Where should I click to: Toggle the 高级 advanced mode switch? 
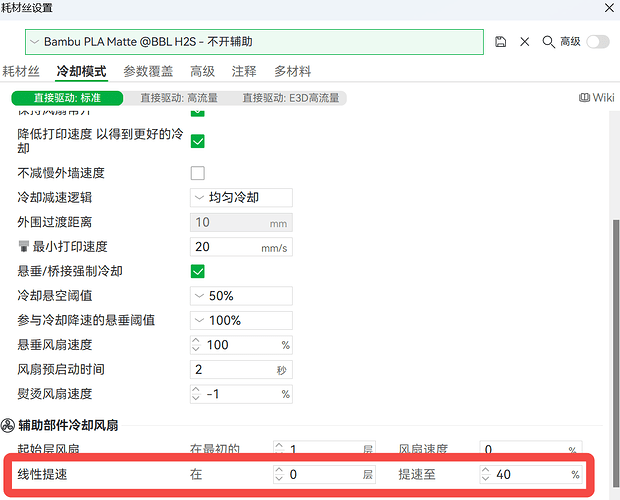[598, 42]
